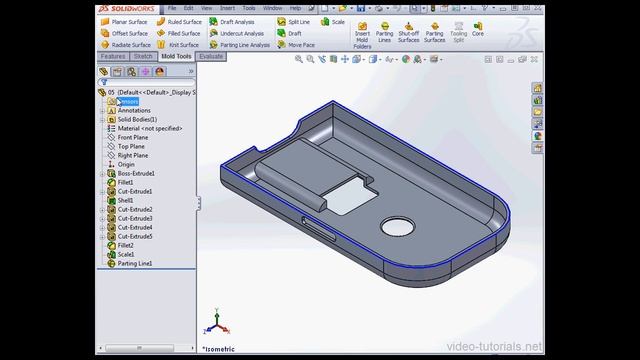The height and width of the screenshot is (360, 640).
Task: Toggle the Section View icon
Action: pyautogui.click(x=333, y=59)
